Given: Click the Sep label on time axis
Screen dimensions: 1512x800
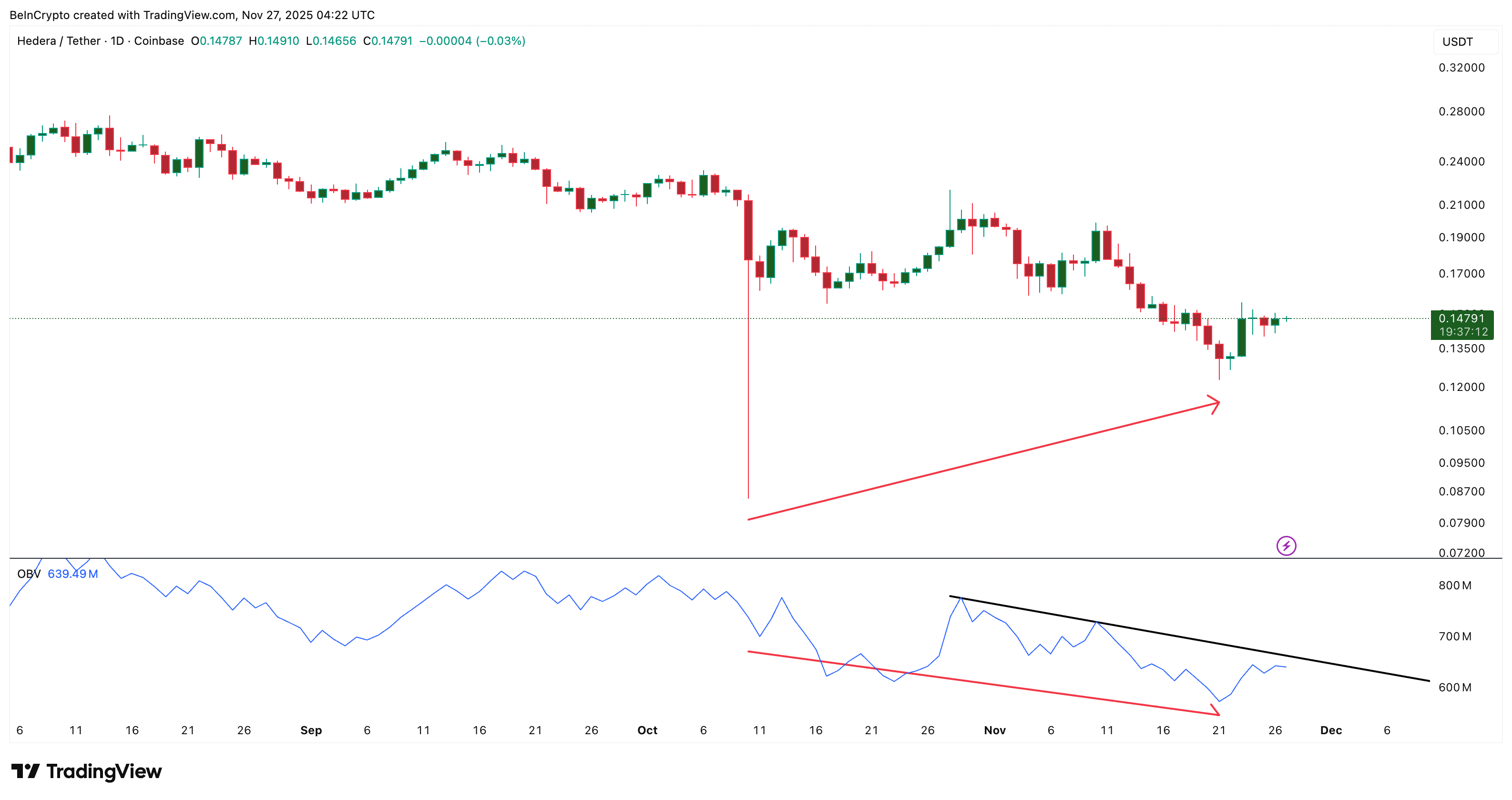Looking at the screenshot, I should click(x=311, y=730).
